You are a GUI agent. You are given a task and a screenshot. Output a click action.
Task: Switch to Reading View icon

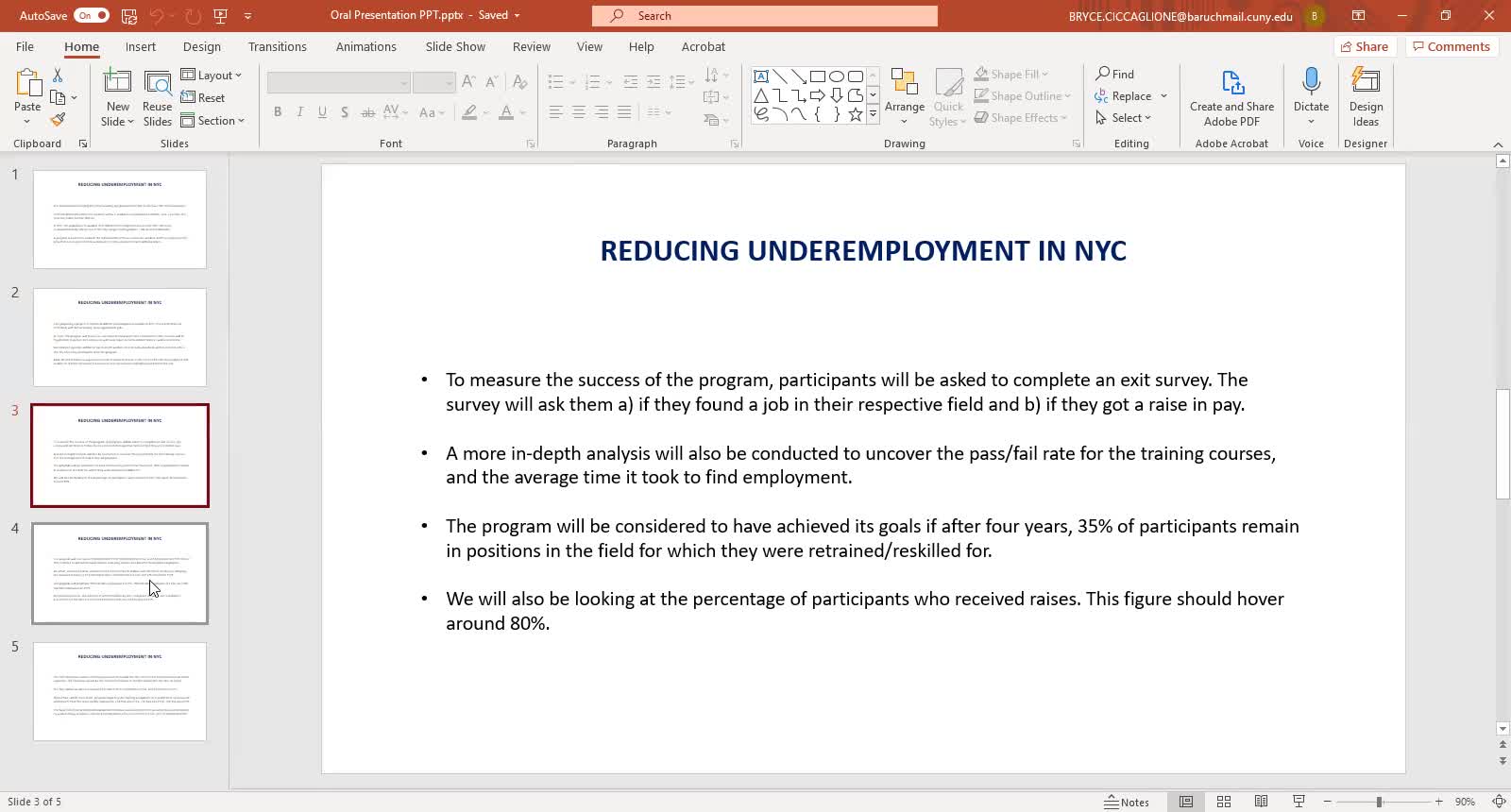(x=1261, y=802)
